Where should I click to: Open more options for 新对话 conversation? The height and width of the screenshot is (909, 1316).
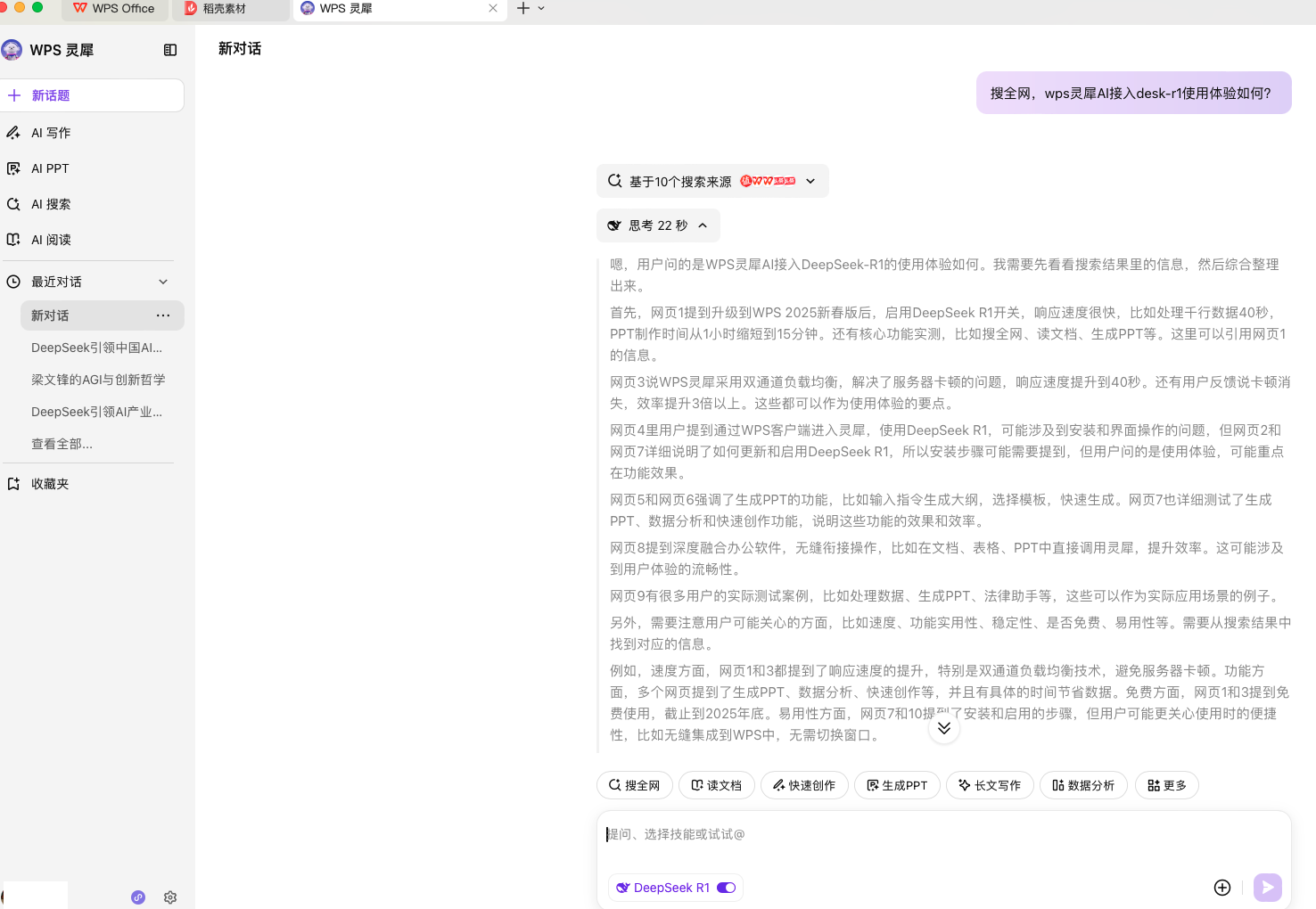(163, 315)
